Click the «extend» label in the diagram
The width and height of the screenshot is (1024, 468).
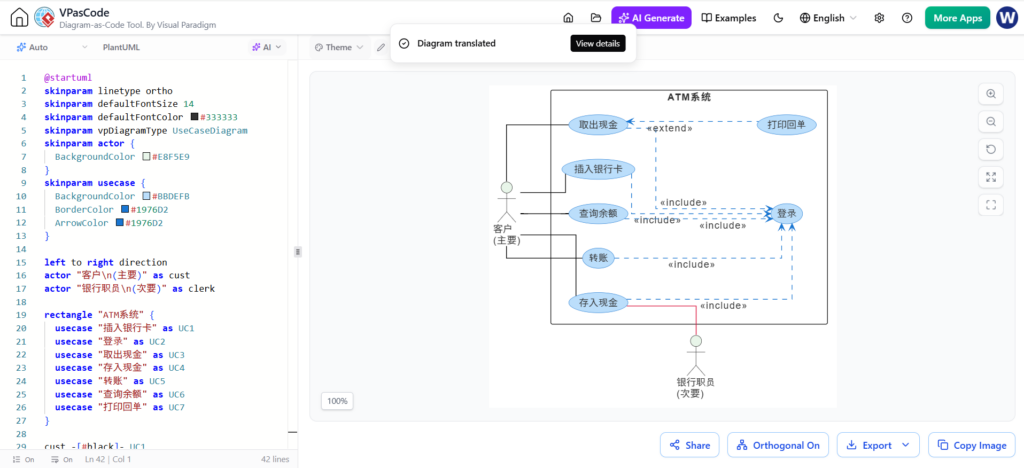pyautogui.click(x=669, y=129)
